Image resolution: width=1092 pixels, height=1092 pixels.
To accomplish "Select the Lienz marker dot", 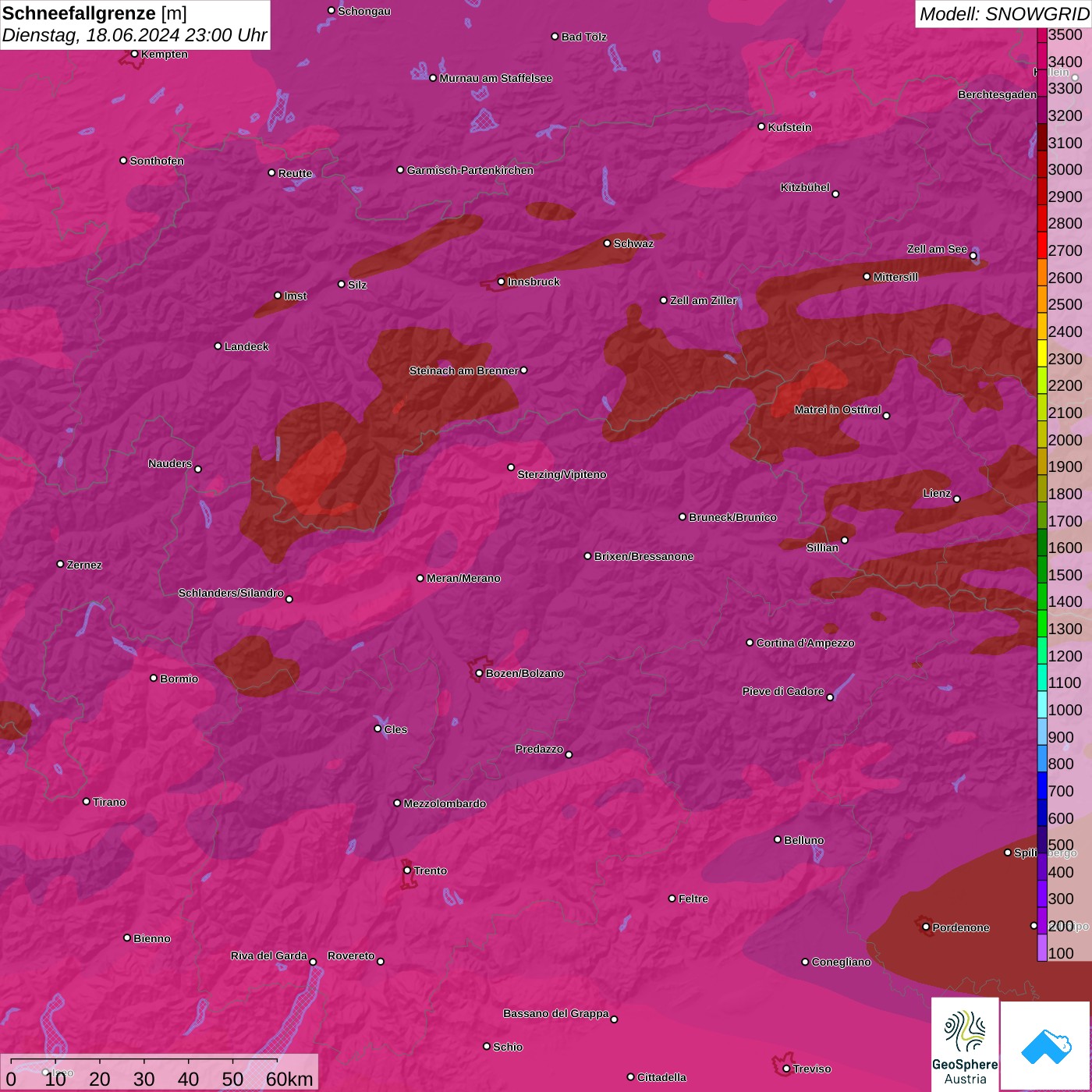I will pyautogui.click(x=957, y=498).
